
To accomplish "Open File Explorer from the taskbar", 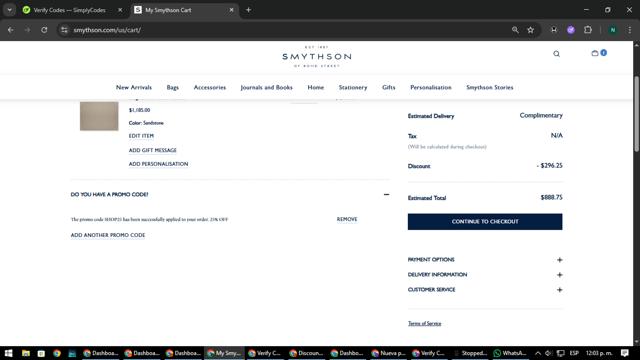I will 26,353.
